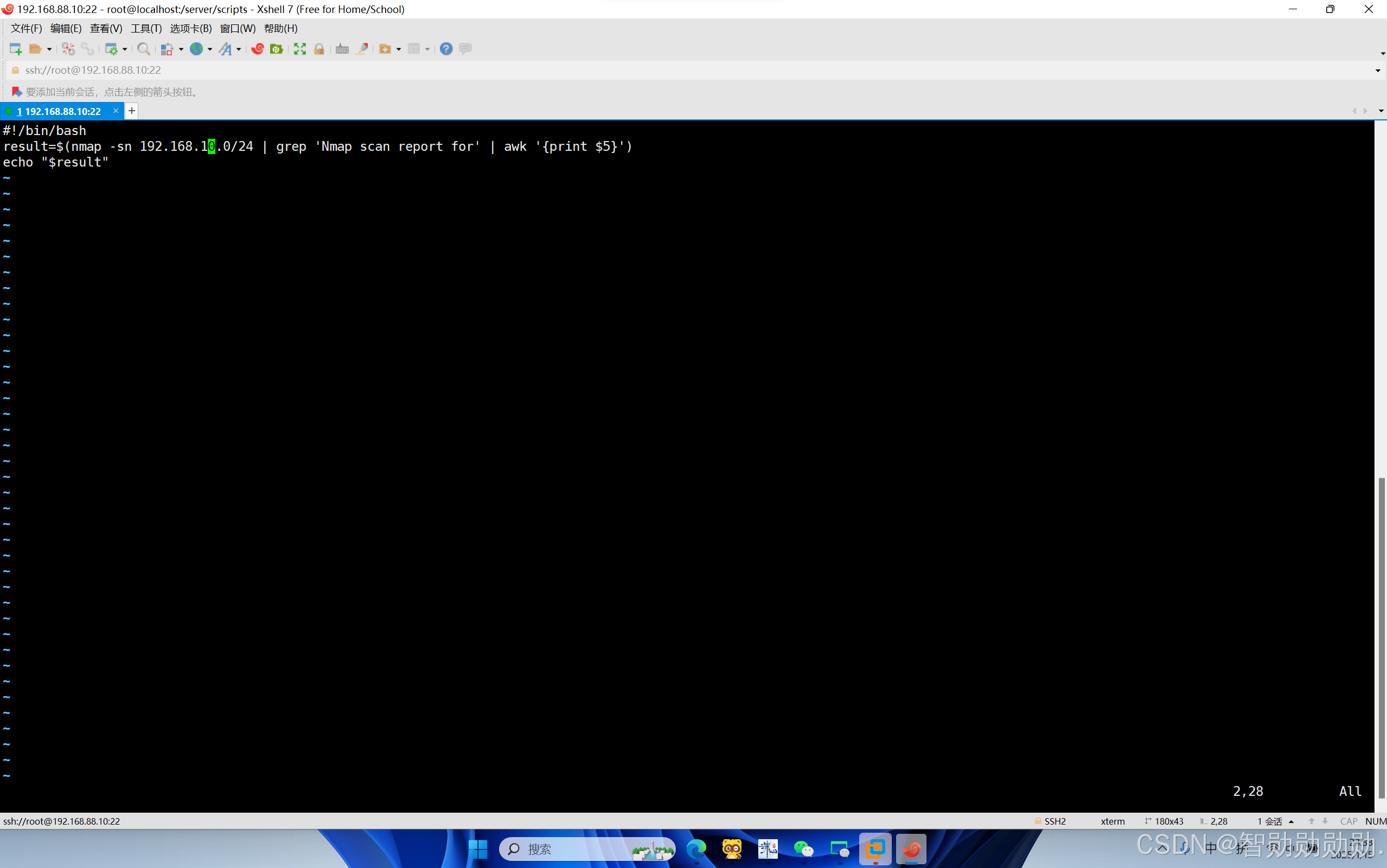This screenshot has width=1387, height=868.
Task: Select the highlight pen tool
Action: (362, 49)
